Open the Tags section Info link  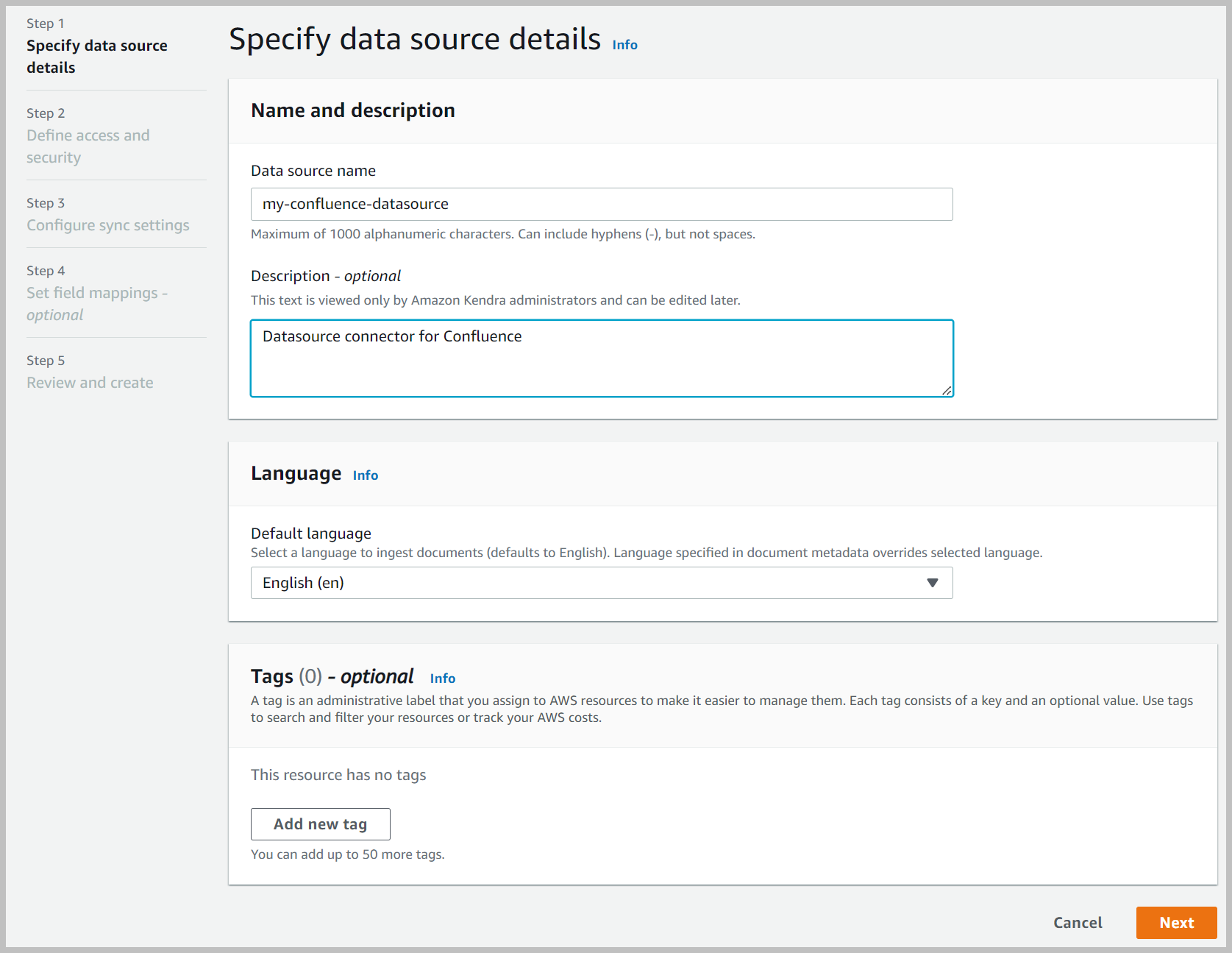pos(442,678)
